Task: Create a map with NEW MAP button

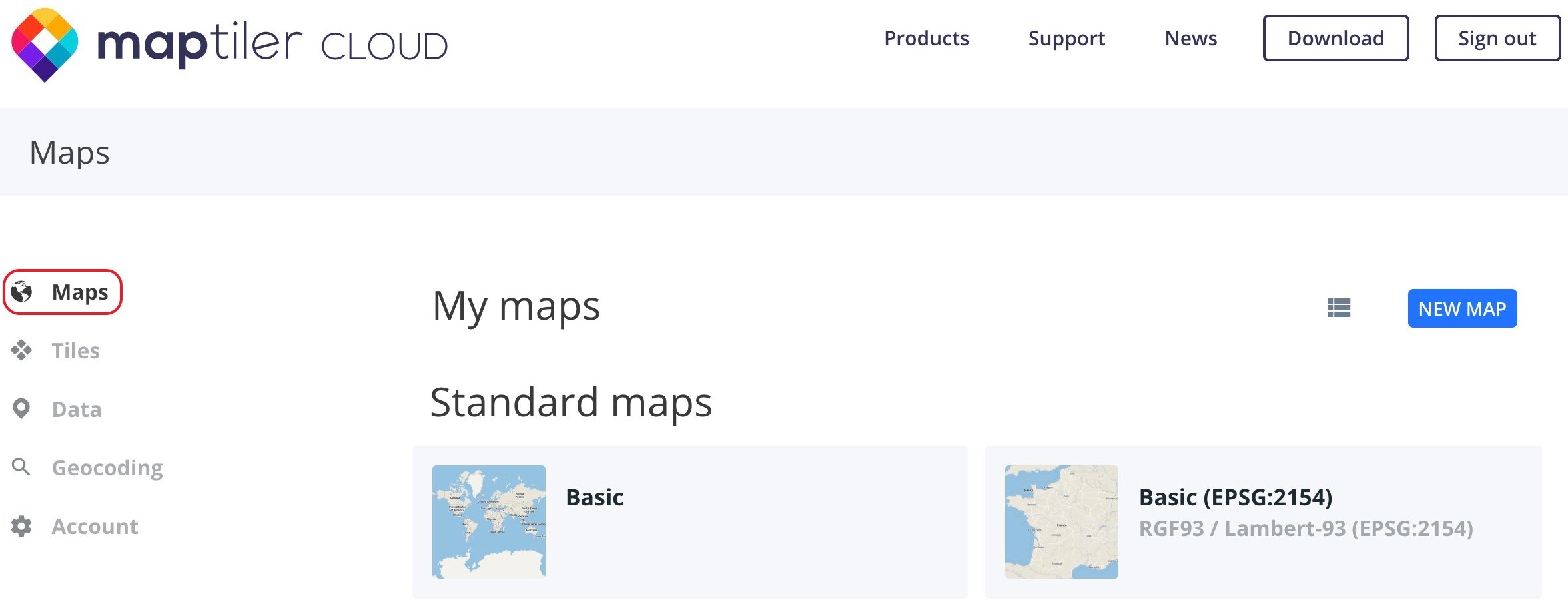Action: 1462,308
